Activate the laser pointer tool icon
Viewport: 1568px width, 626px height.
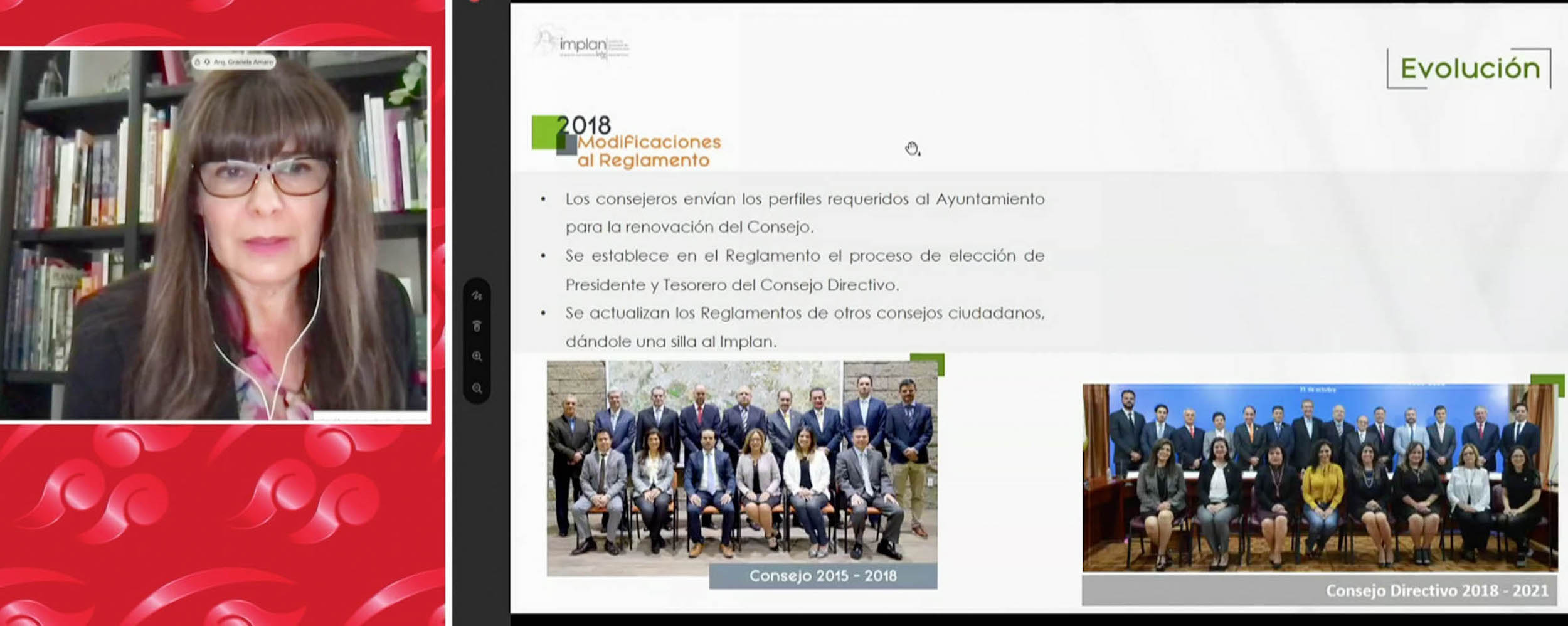click(x=477, y=326)
